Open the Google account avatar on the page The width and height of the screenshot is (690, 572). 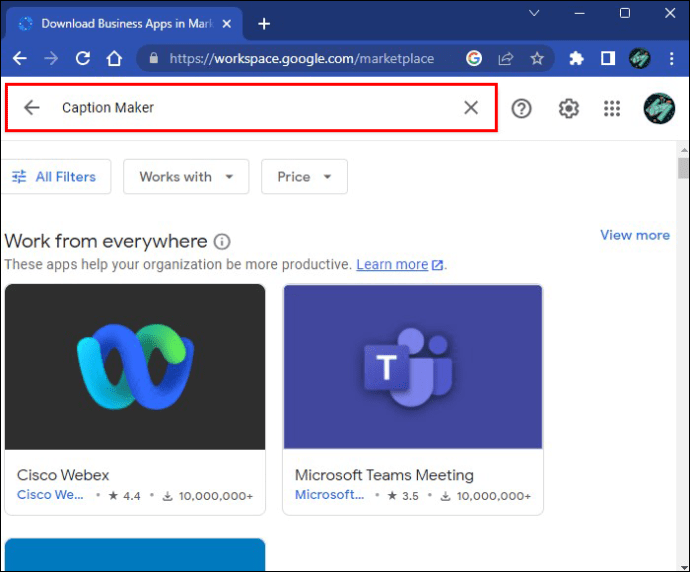[659, 108]
